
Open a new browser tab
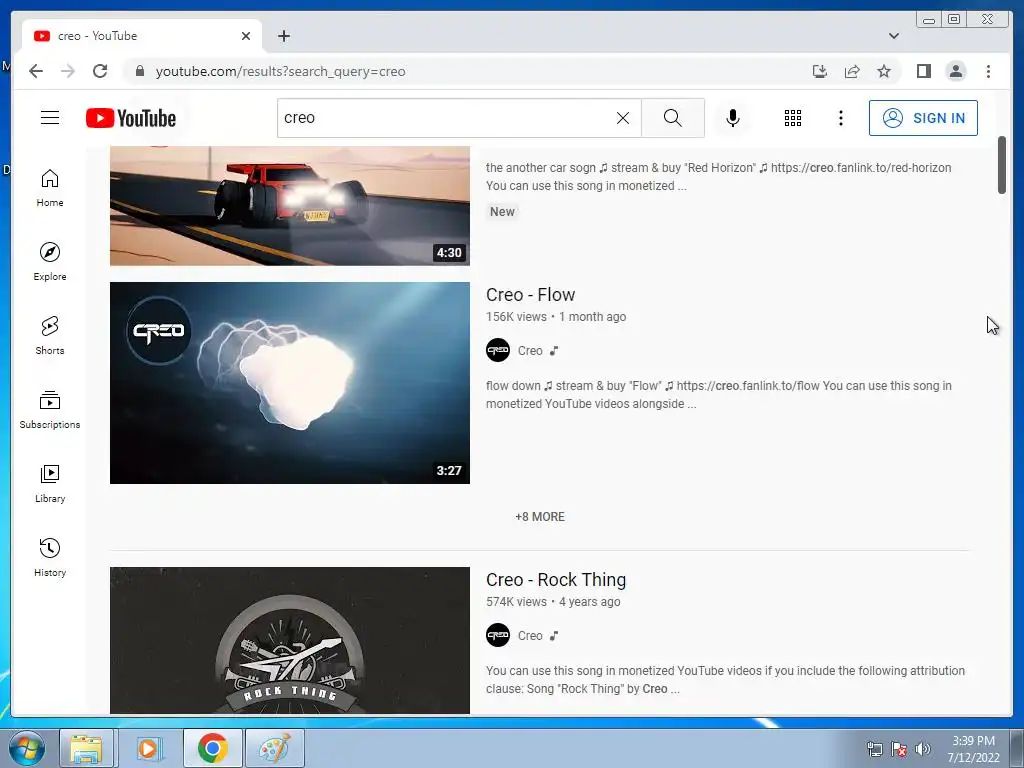click(283, 36)
